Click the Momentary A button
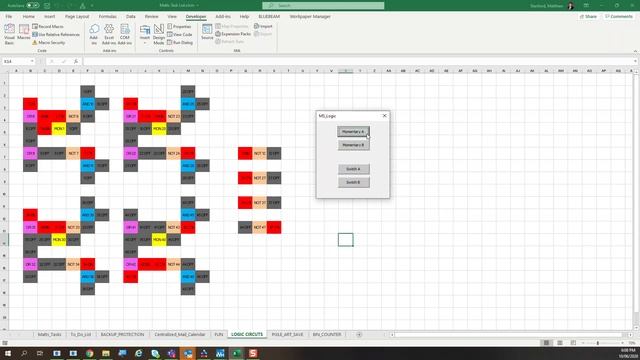Image resolution: width=640 pixels, height=360 pixels. pyautogui.click(x=353, y=132)
